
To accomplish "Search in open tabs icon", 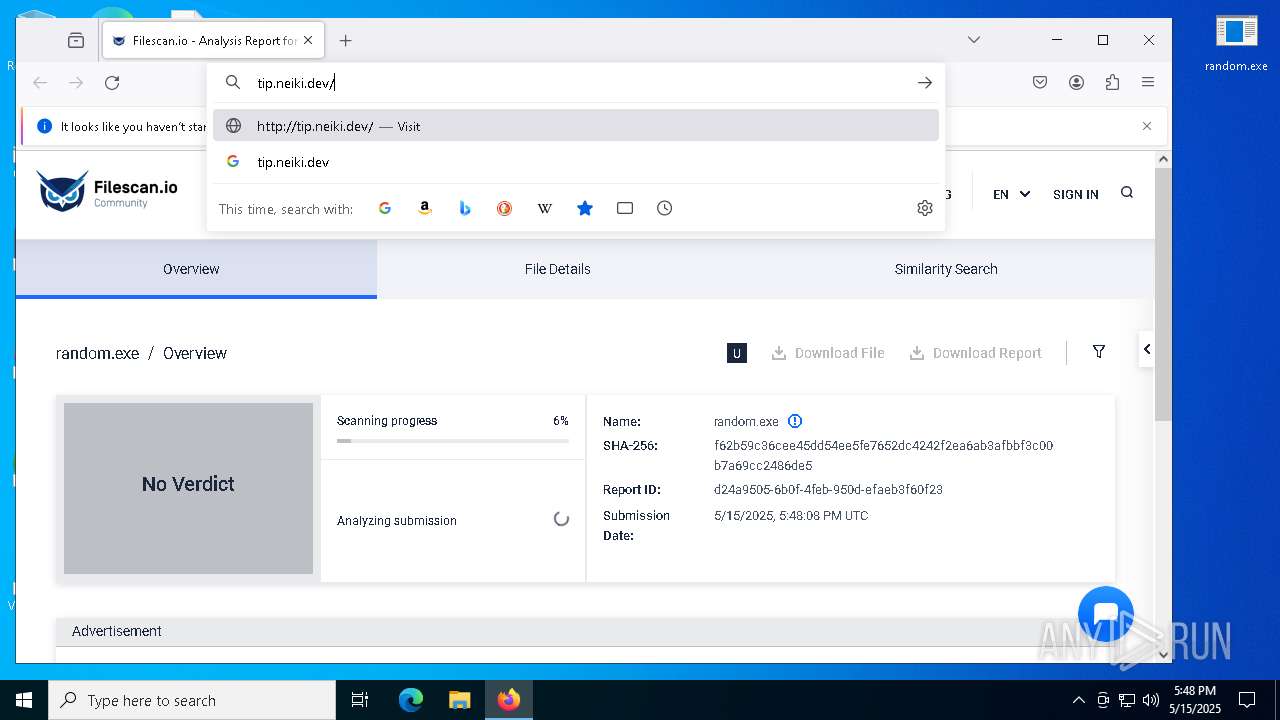I will click(x=625, y=208).
